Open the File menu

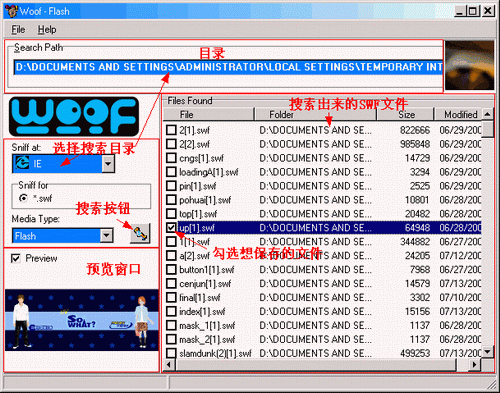click(x=18, y=30)
